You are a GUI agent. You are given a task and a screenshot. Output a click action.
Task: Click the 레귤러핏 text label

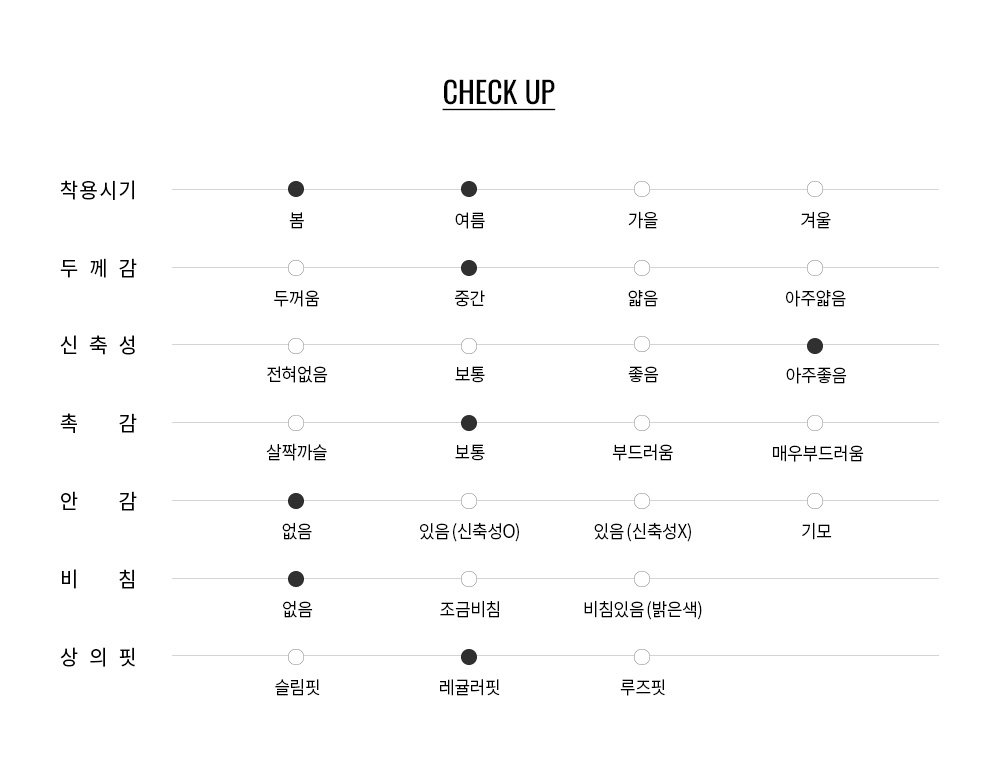pos(469,688)
